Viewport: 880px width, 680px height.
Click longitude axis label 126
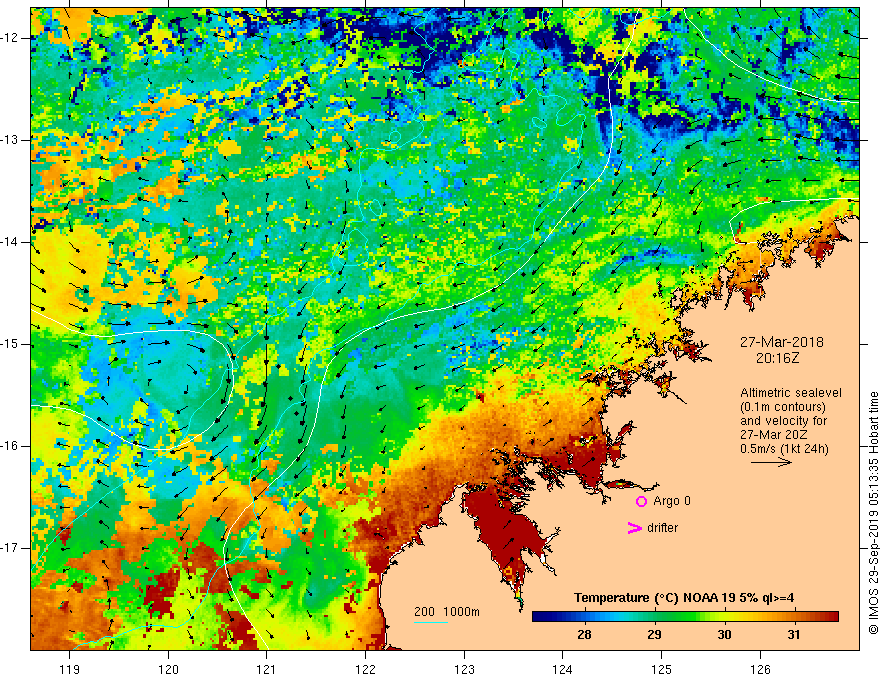point(760,669)
